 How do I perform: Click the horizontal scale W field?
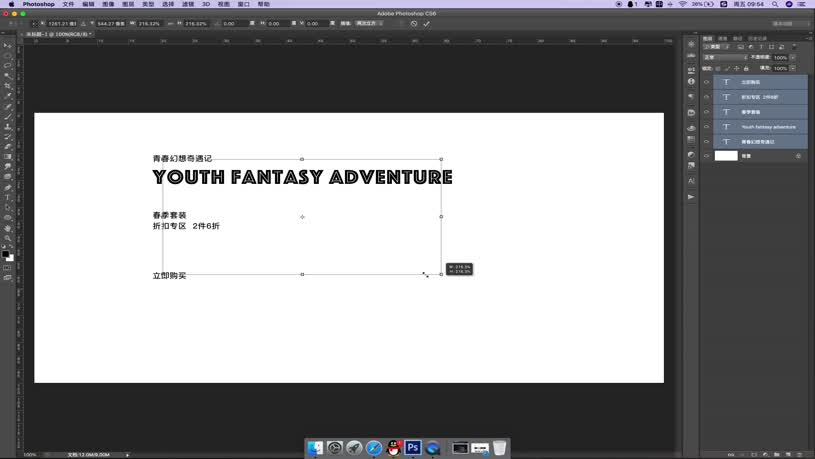click(x=150, y=23)
